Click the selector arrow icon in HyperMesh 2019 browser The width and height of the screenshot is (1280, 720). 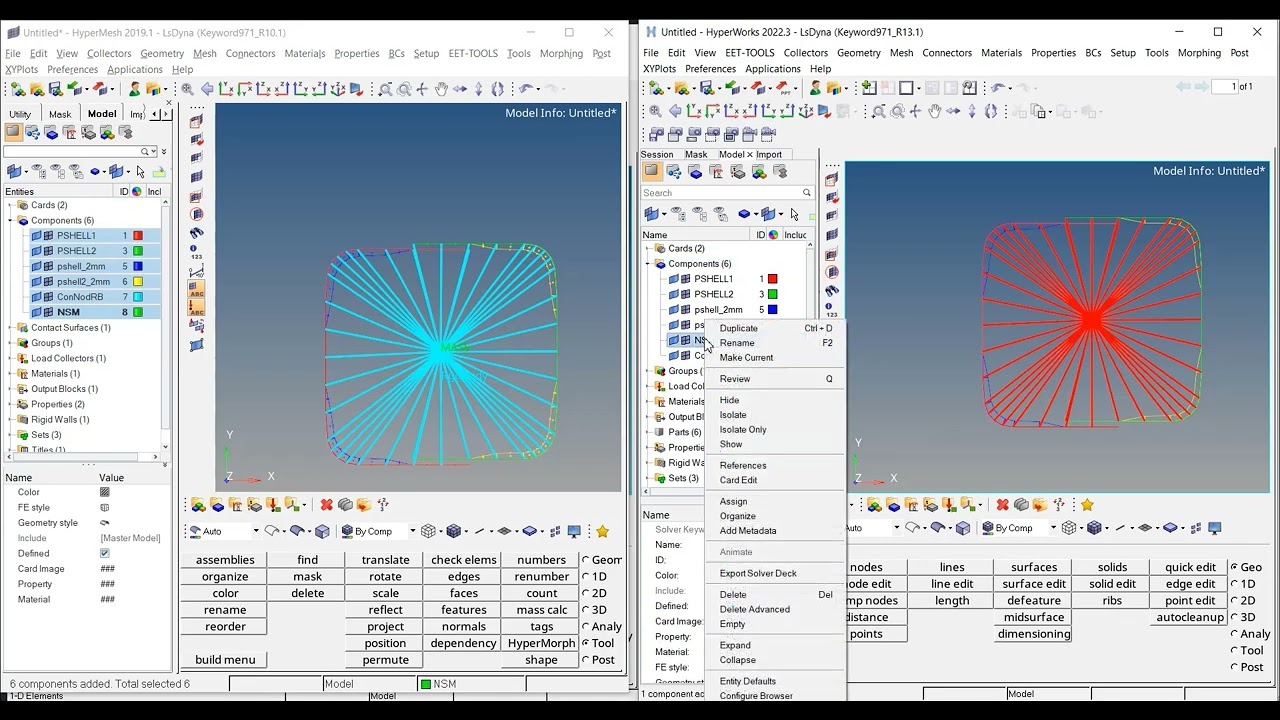[x=140, y=172]
